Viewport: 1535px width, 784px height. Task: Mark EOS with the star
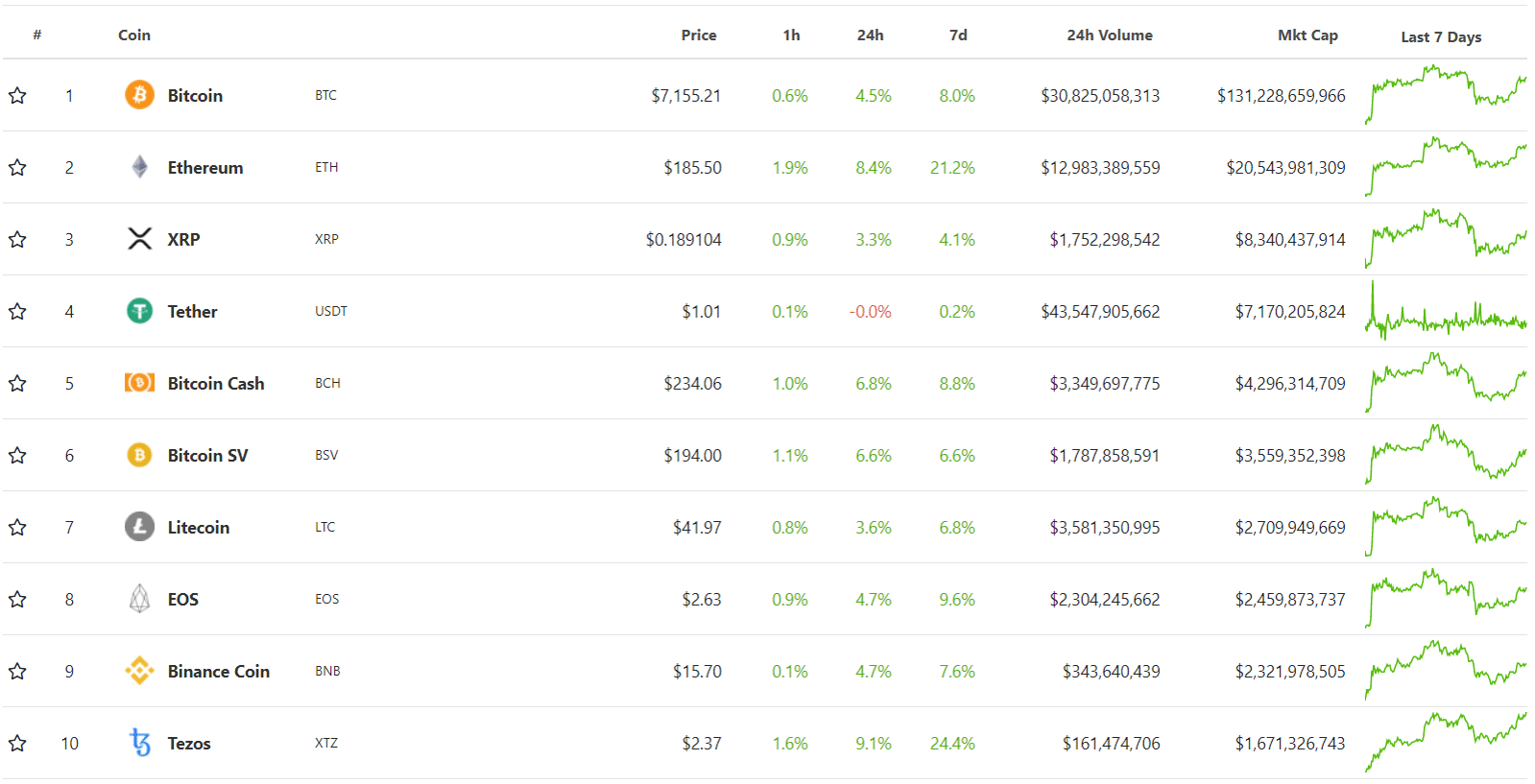pyautogui.click(x=17, y=599)
